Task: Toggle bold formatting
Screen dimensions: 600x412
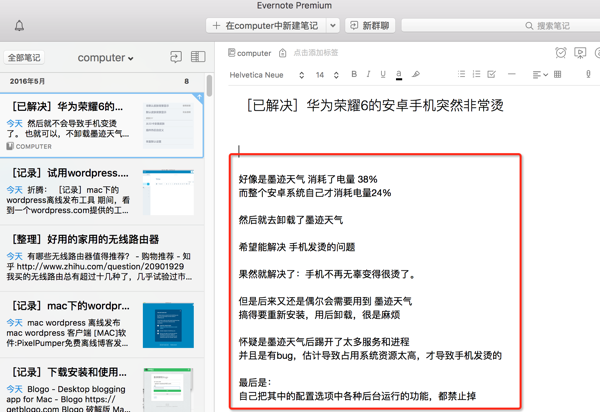Action: (354, 74)
